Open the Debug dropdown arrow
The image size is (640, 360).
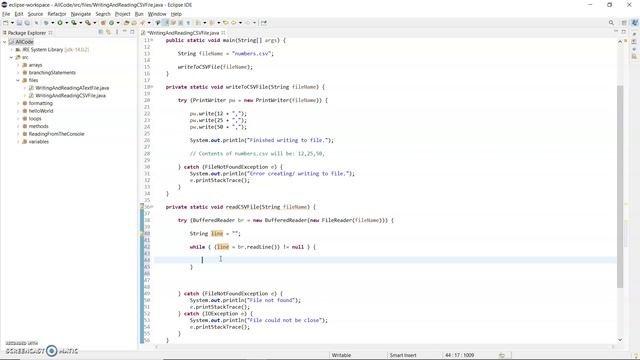coord(53,23)
